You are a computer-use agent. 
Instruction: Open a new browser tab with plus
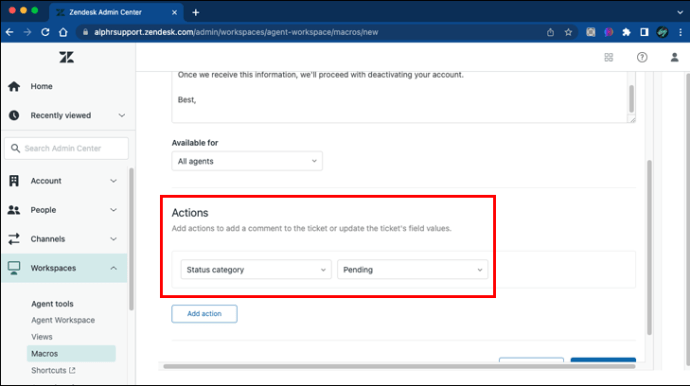196,12
